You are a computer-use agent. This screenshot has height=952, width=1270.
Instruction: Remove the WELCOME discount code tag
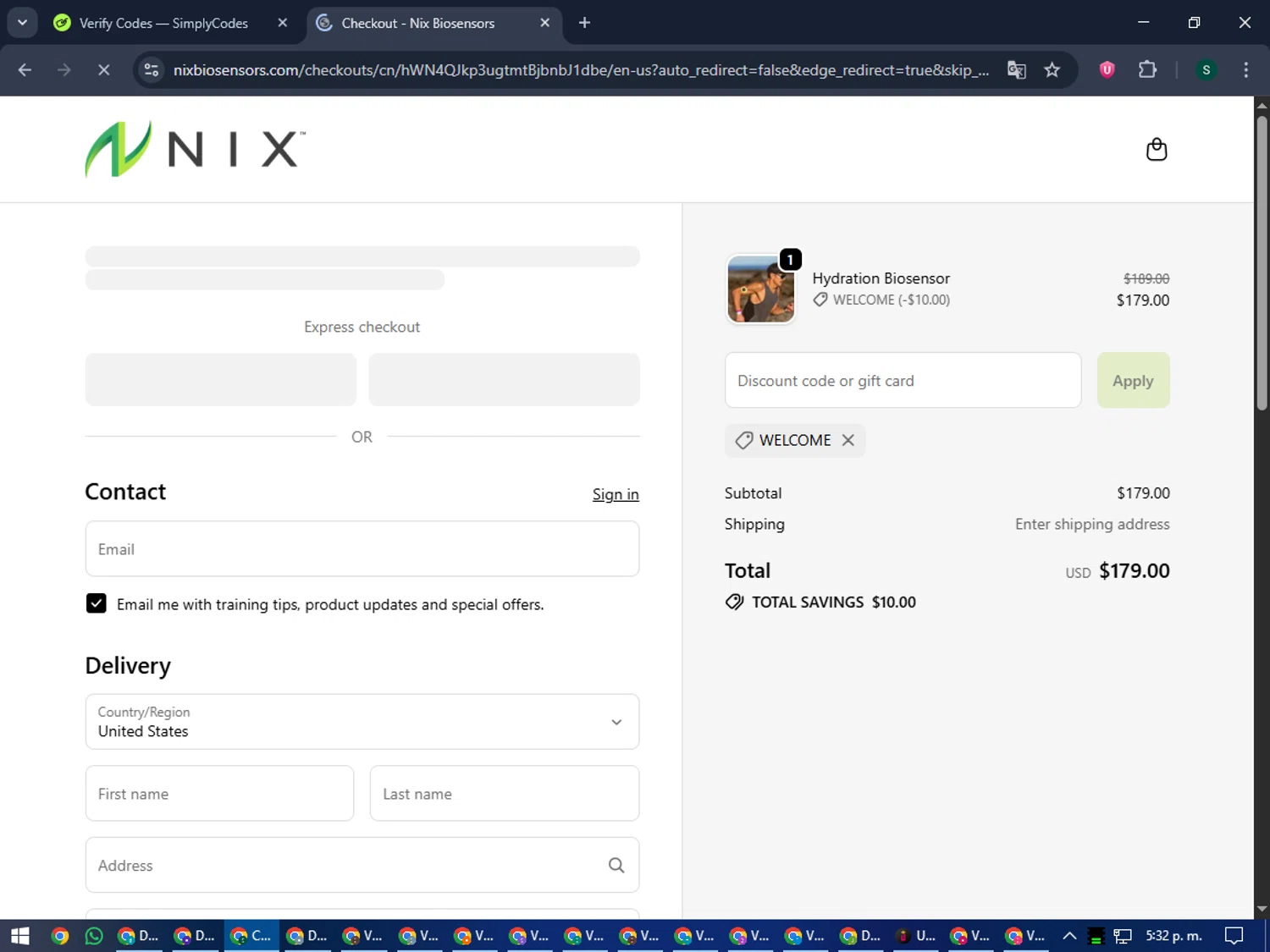[848, 440]
